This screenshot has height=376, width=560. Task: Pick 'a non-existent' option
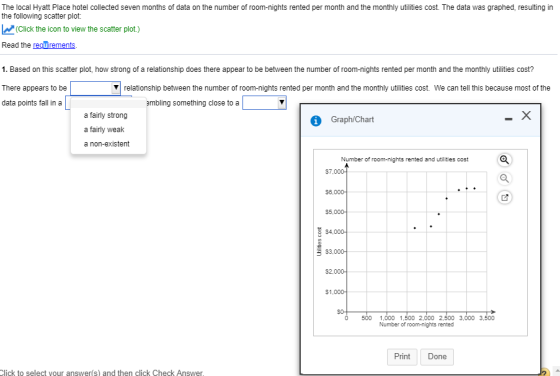click(106, 144)
